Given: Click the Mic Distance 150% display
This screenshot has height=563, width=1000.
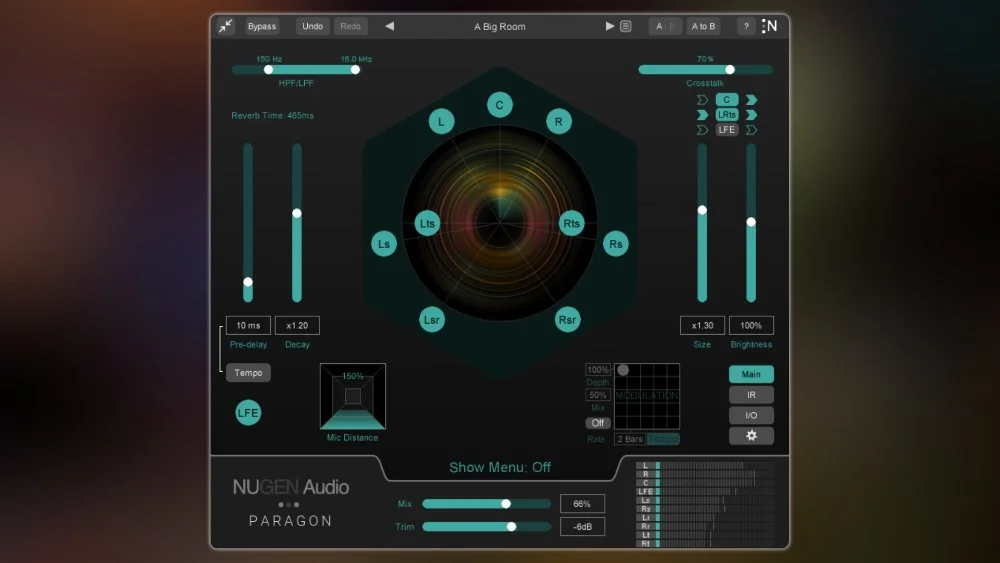Looking at the screenshot, I should tap(353, 396).
